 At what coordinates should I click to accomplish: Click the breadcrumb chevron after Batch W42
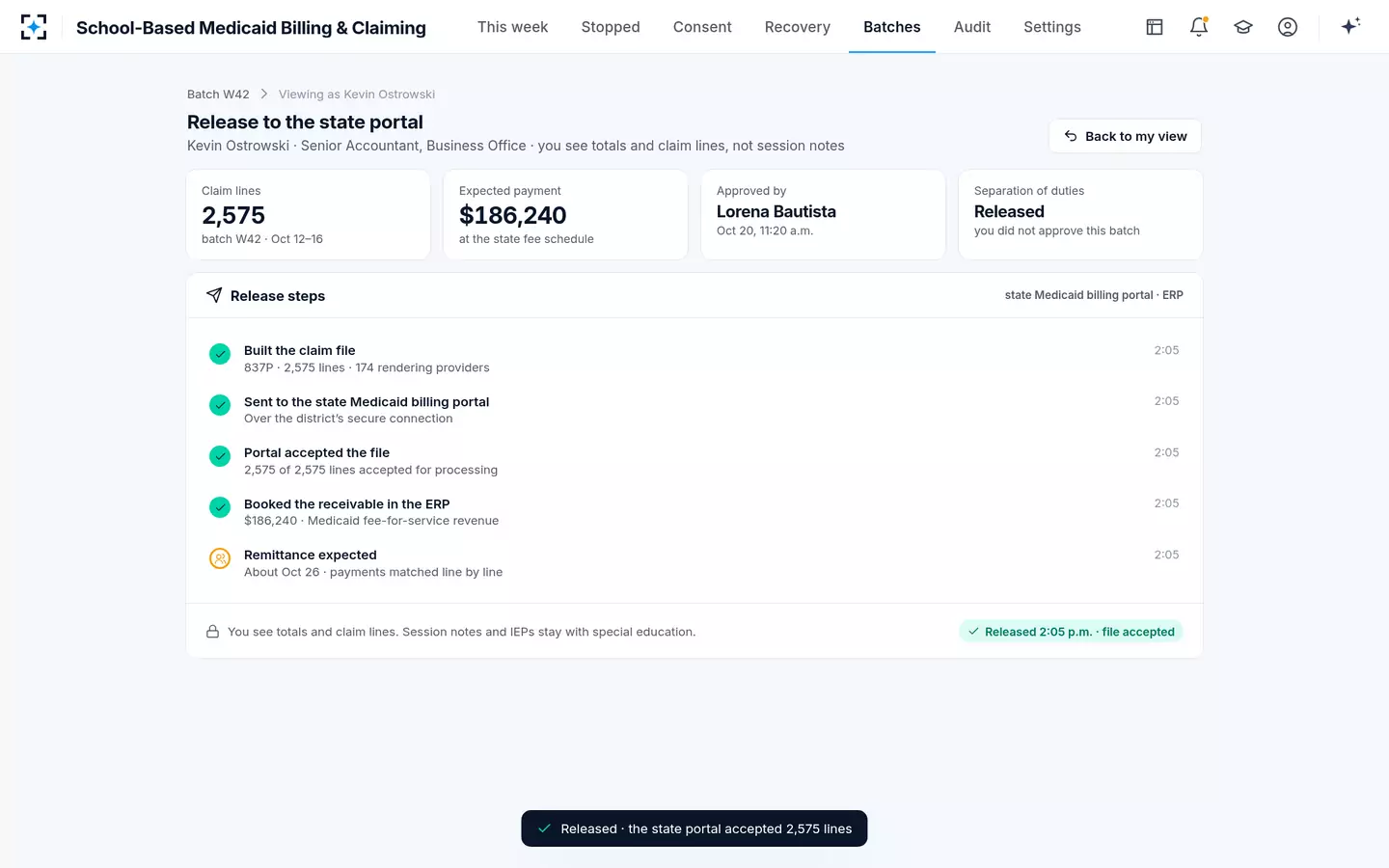coord(264,94)
